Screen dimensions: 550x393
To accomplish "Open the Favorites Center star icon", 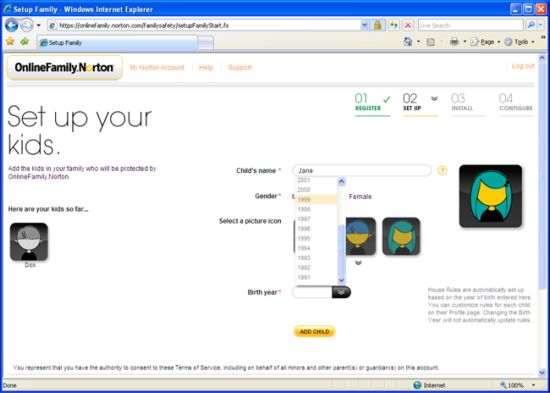I will click(10, 42).
